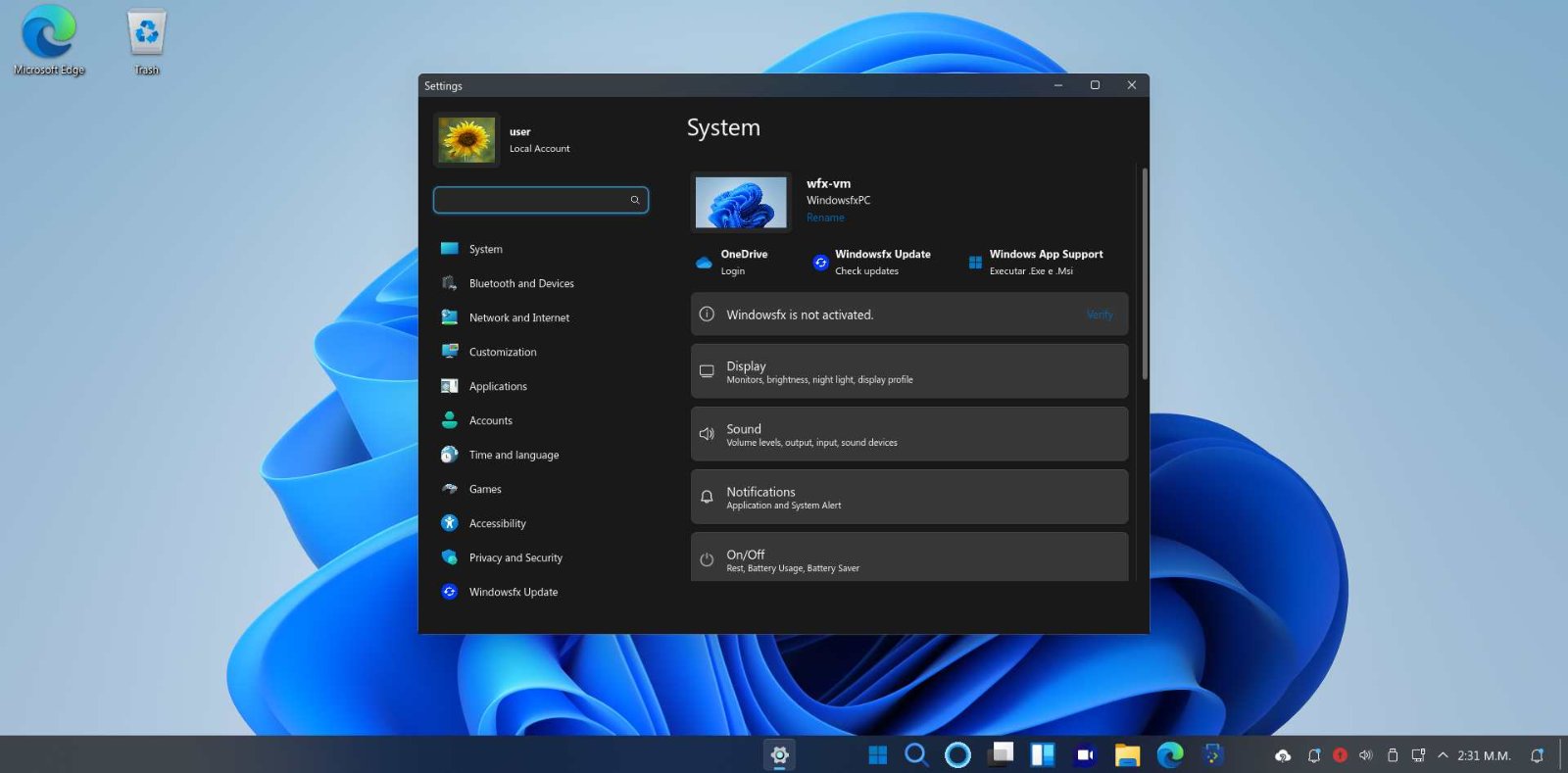Open the Accessibility icon in sidebar

[450, 523]
